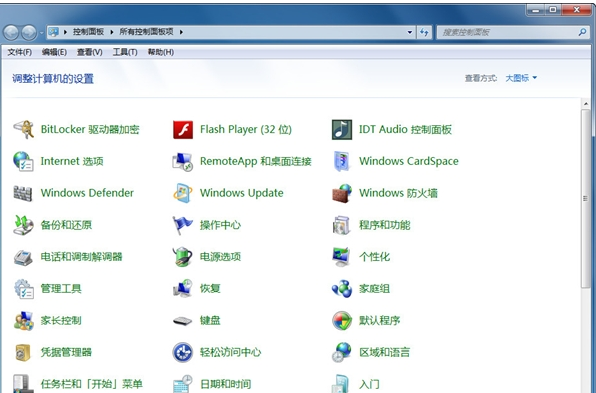
Task: Click the 家长控制 people icon
Action: [x=23, y=320]
